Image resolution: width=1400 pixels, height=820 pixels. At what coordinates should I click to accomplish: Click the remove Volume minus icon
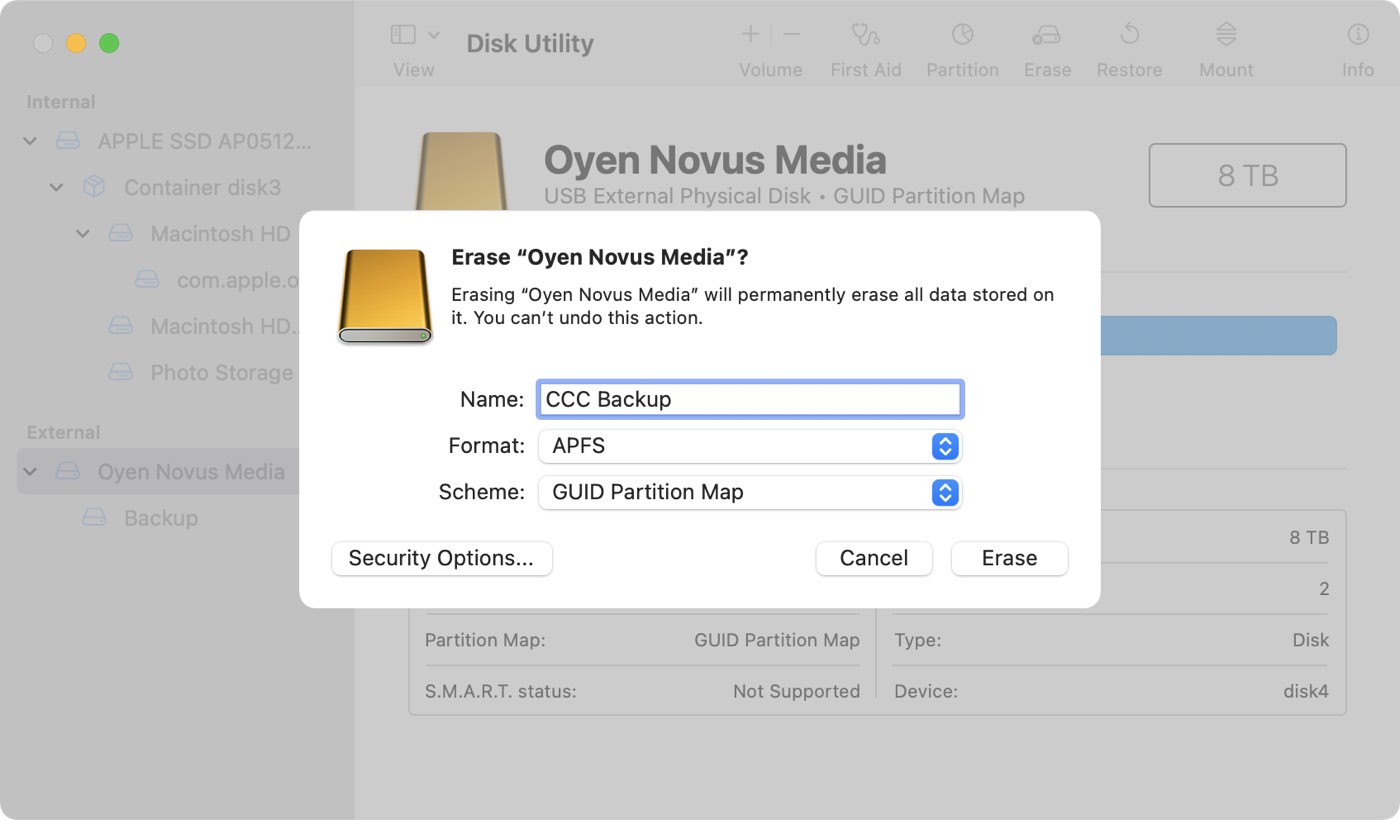pos(792,35)
